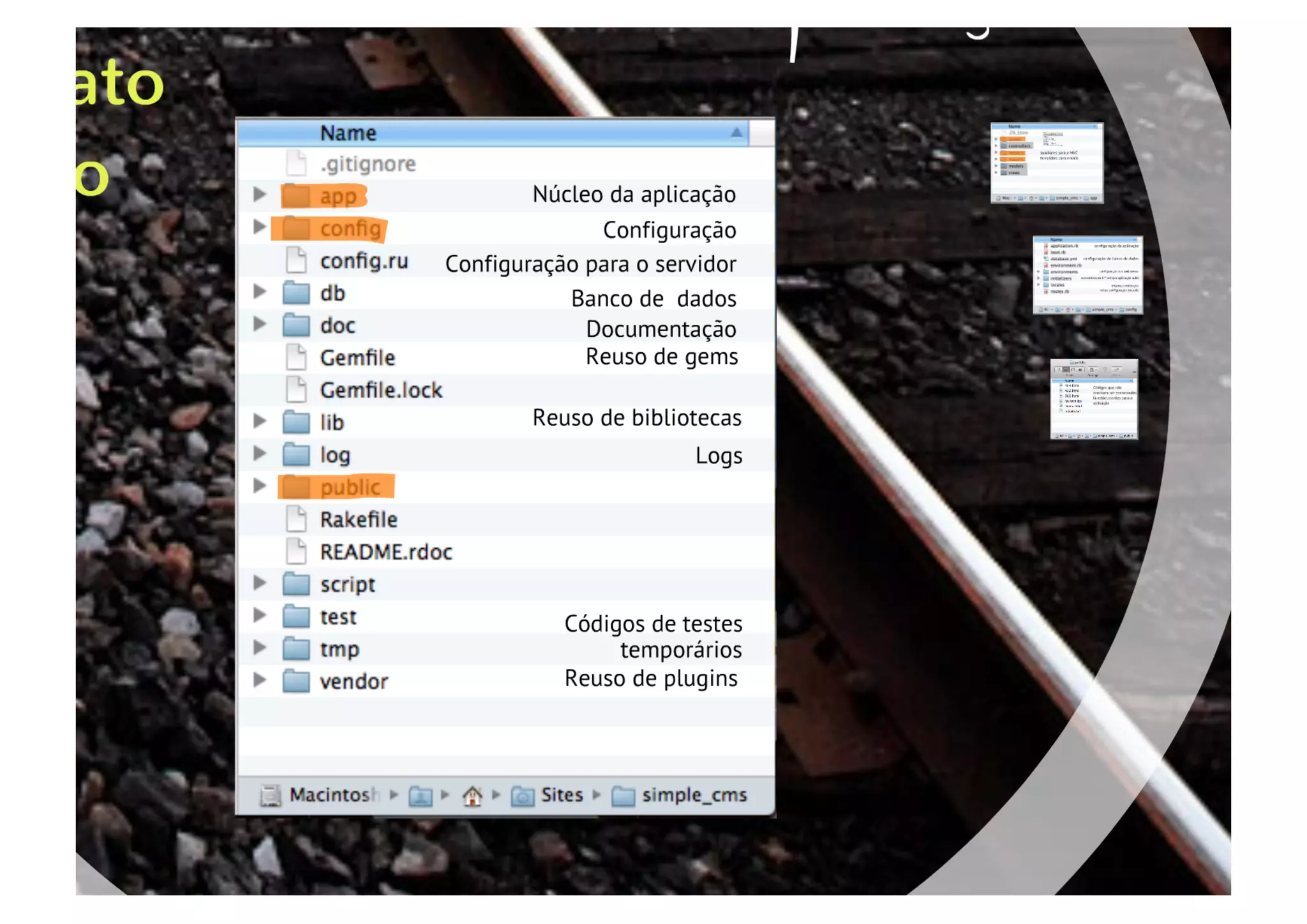
Task: Click the 'Reuso de bibliotecas' description text
Action: pyautogui.click(x=637, y=418)
